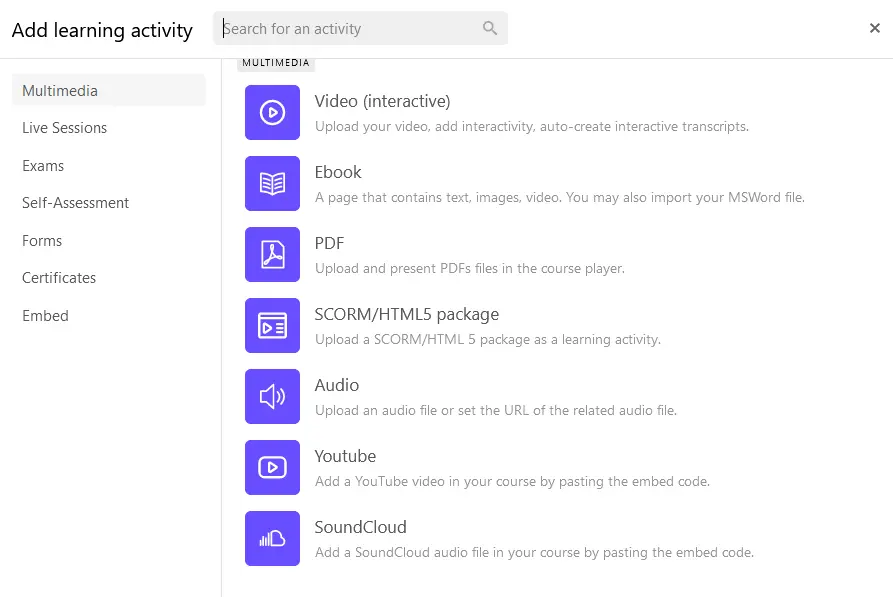Select the Youtube player icon
893x597 pixels.
point(272,467)
